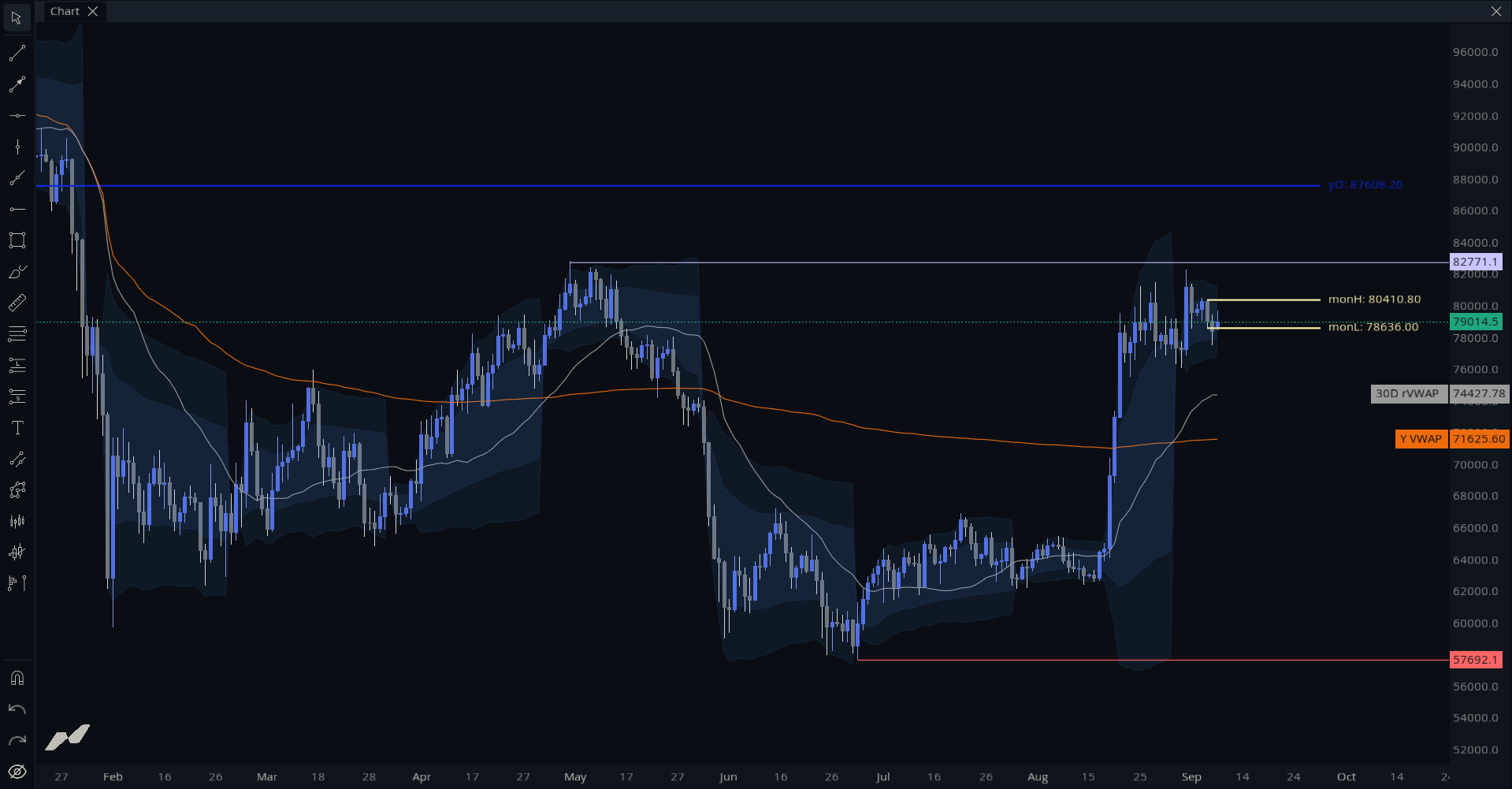This screenshot has height=789, width=1512.
Task: Undo the last drawing action
Action: (17, 709)
